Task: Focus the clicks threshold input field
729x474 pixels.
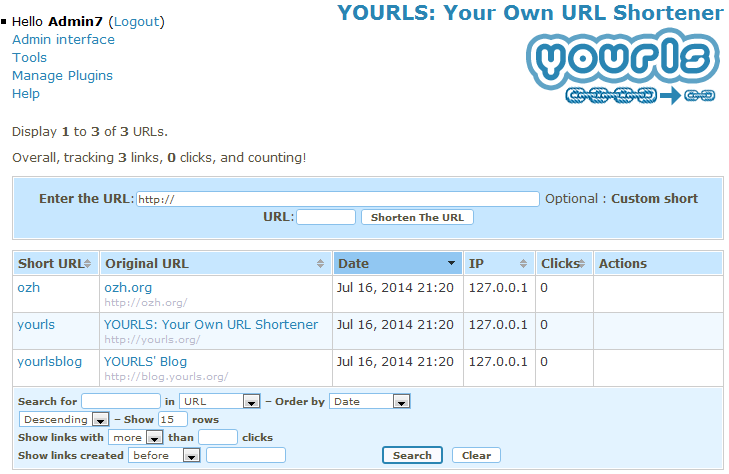Action: pos(218,437)
